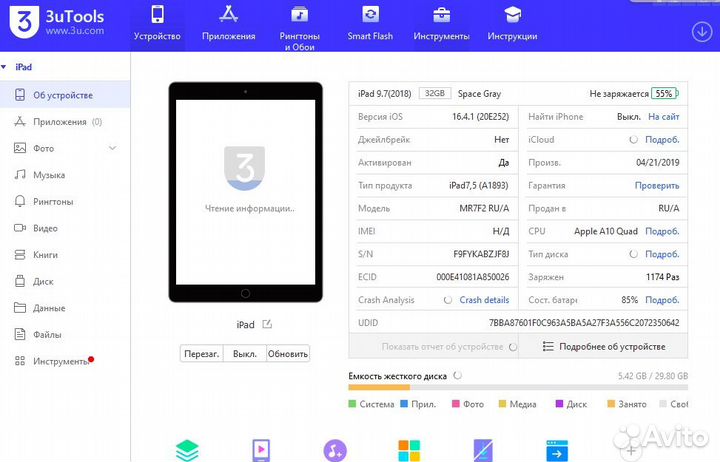Open Музыка in sidebar
Screen dimensions: 720x462
tap(65, 175)
